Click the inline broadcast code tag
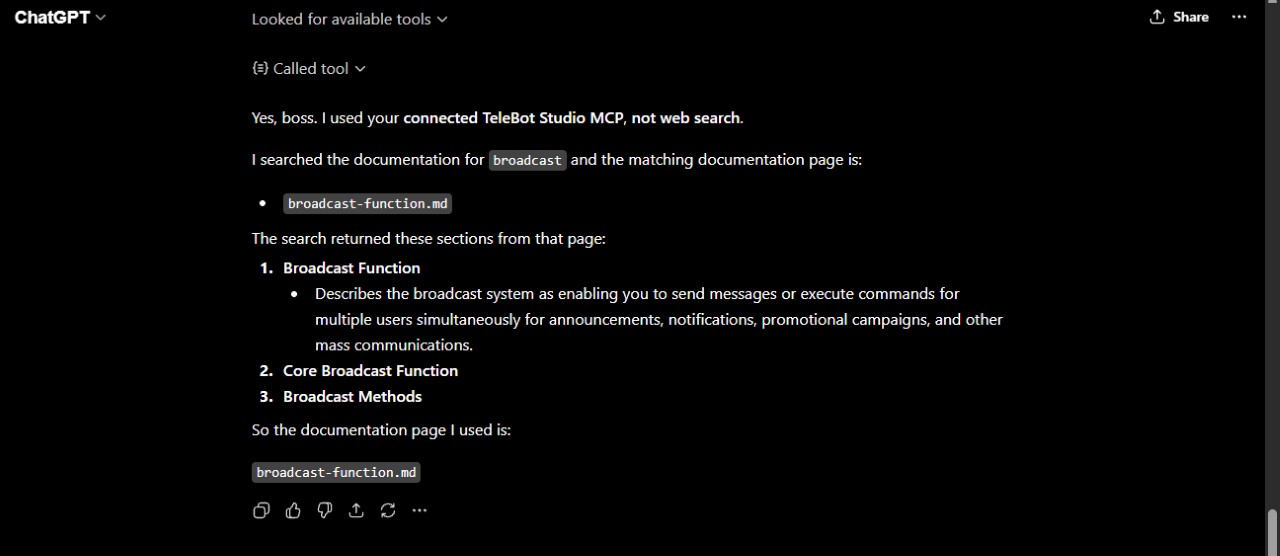The width and height of the screenshot is (1280, 556). (x=528, y=160)
